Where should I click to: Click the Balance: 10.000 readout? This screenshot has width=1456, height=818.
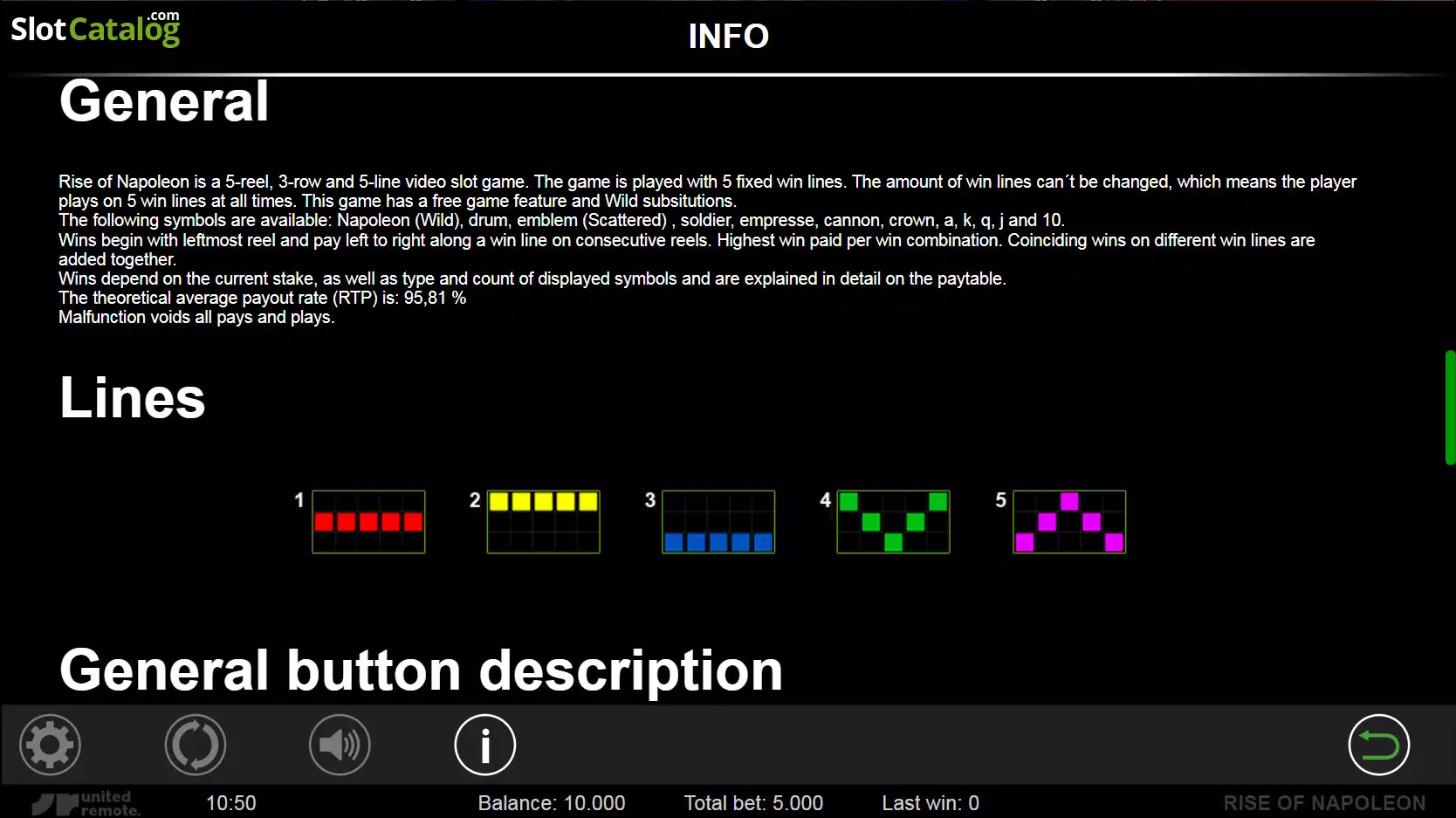pos(552,803)
